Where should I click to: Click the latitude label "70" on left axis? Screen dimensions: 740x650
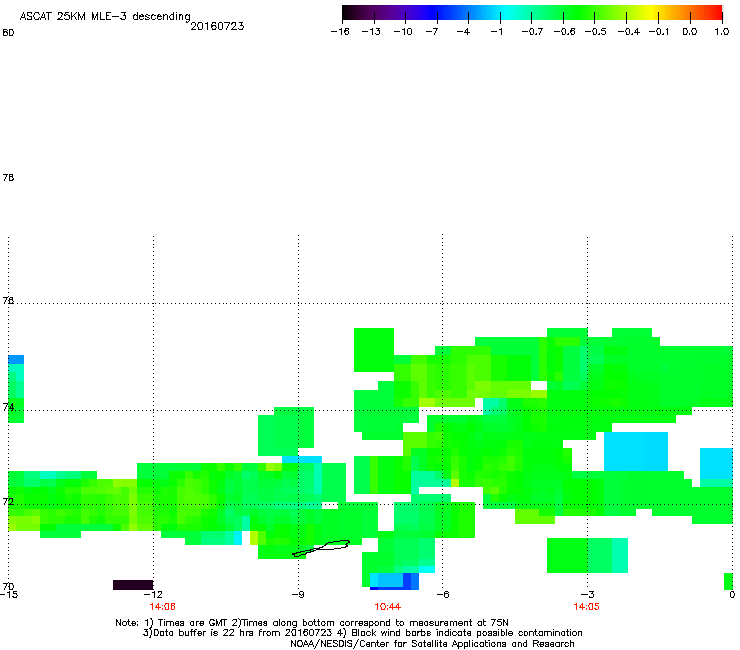[x=8, y=586]
